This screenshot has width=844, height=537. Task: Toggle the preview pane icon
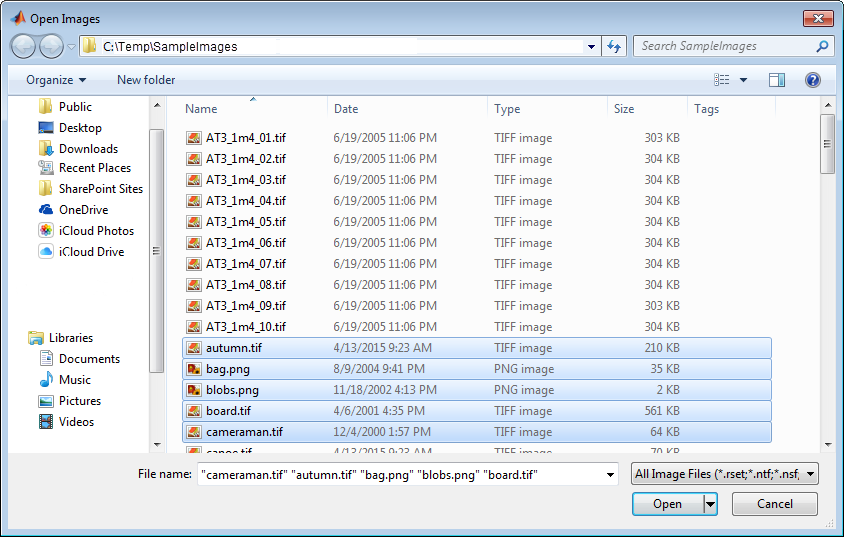point(776,80)
